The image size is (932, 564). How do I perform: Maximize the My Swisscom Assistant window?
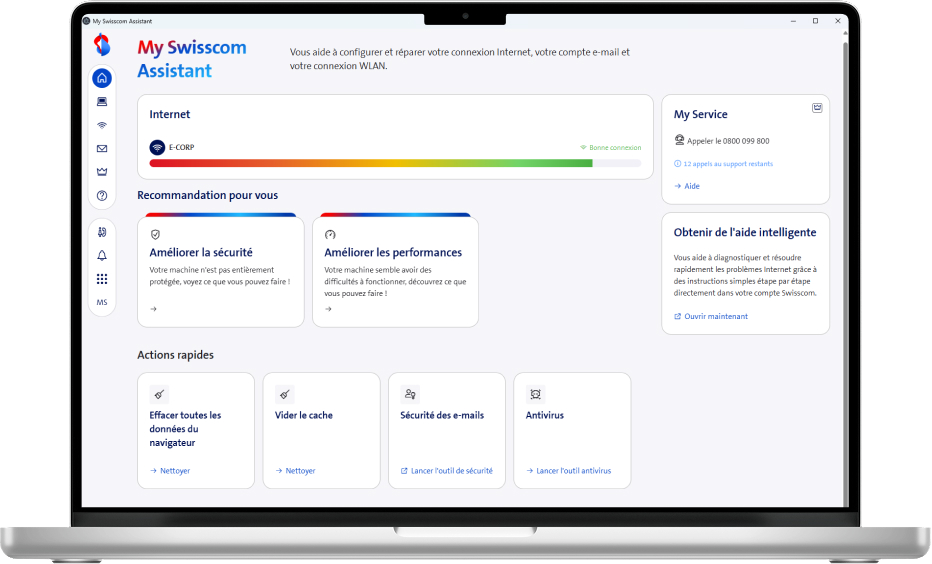[x=816, y=21]
